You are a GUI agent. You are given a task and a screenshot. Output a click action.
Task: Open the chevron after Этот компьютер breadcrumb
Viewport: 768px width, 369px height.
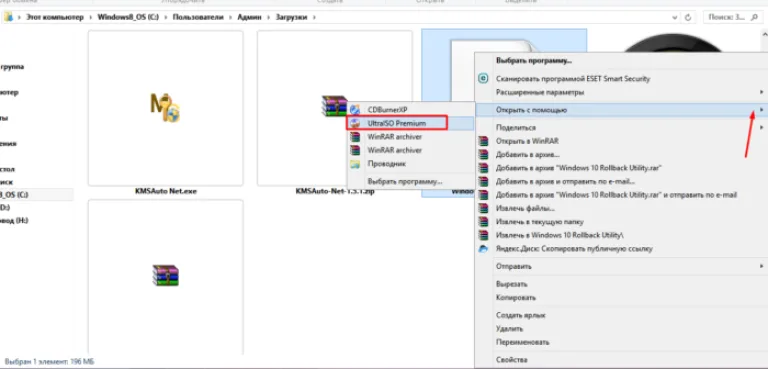click(91, 17)
